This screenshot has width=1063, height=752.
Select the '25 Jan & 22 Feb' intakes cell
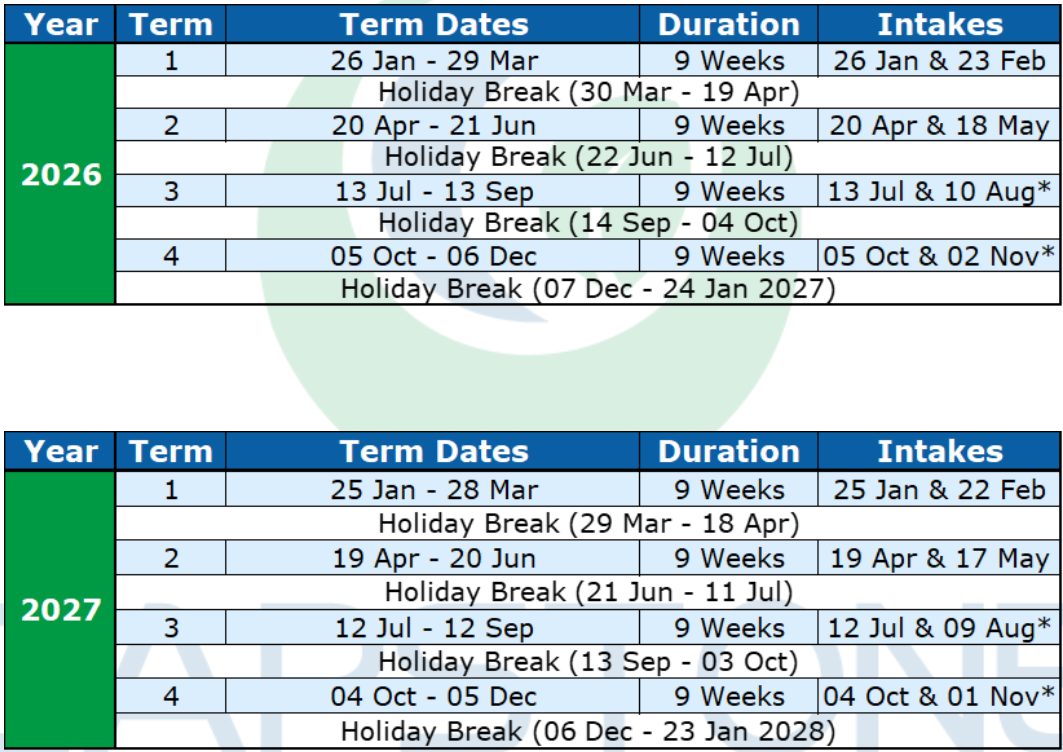coord(939,490)
